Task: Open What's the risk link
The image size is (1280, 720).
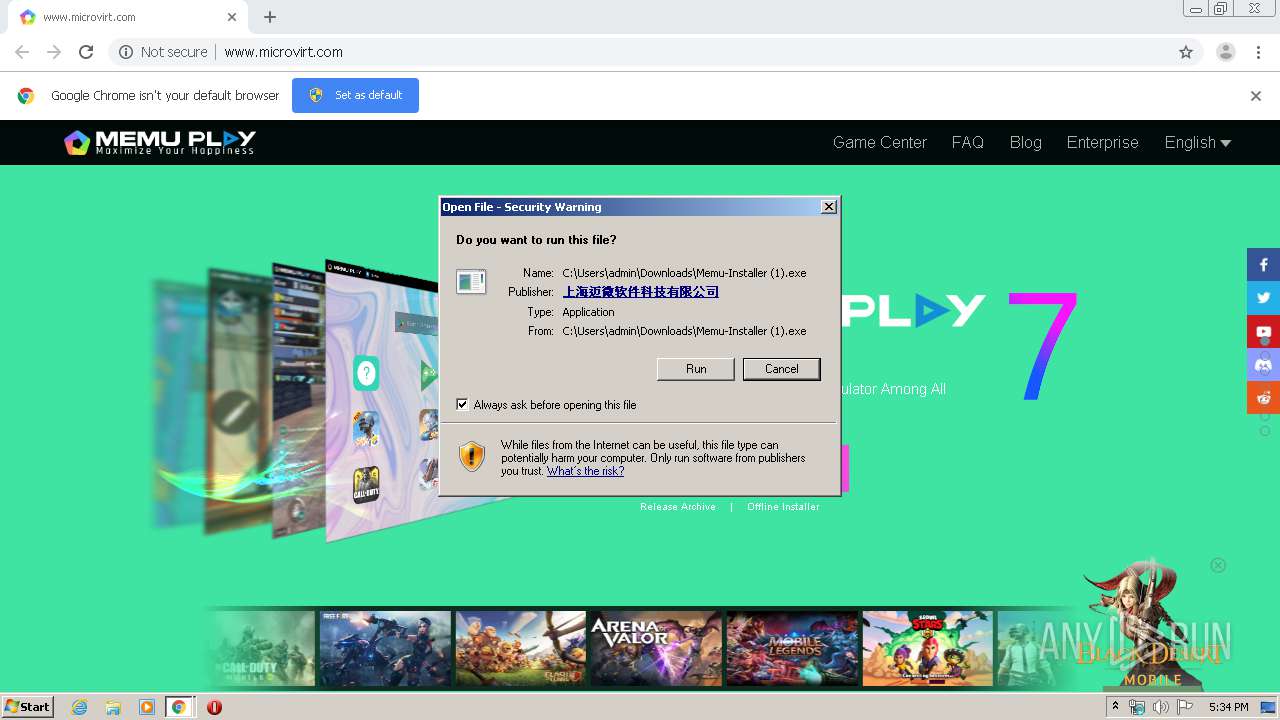Action: 585,471
